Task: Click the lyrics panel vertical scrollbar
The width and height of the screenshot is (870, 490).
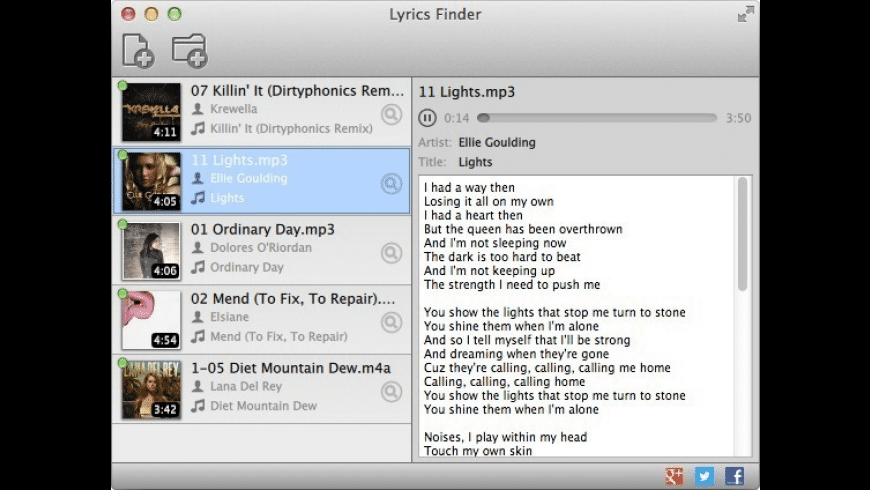Action: point(742,234)
